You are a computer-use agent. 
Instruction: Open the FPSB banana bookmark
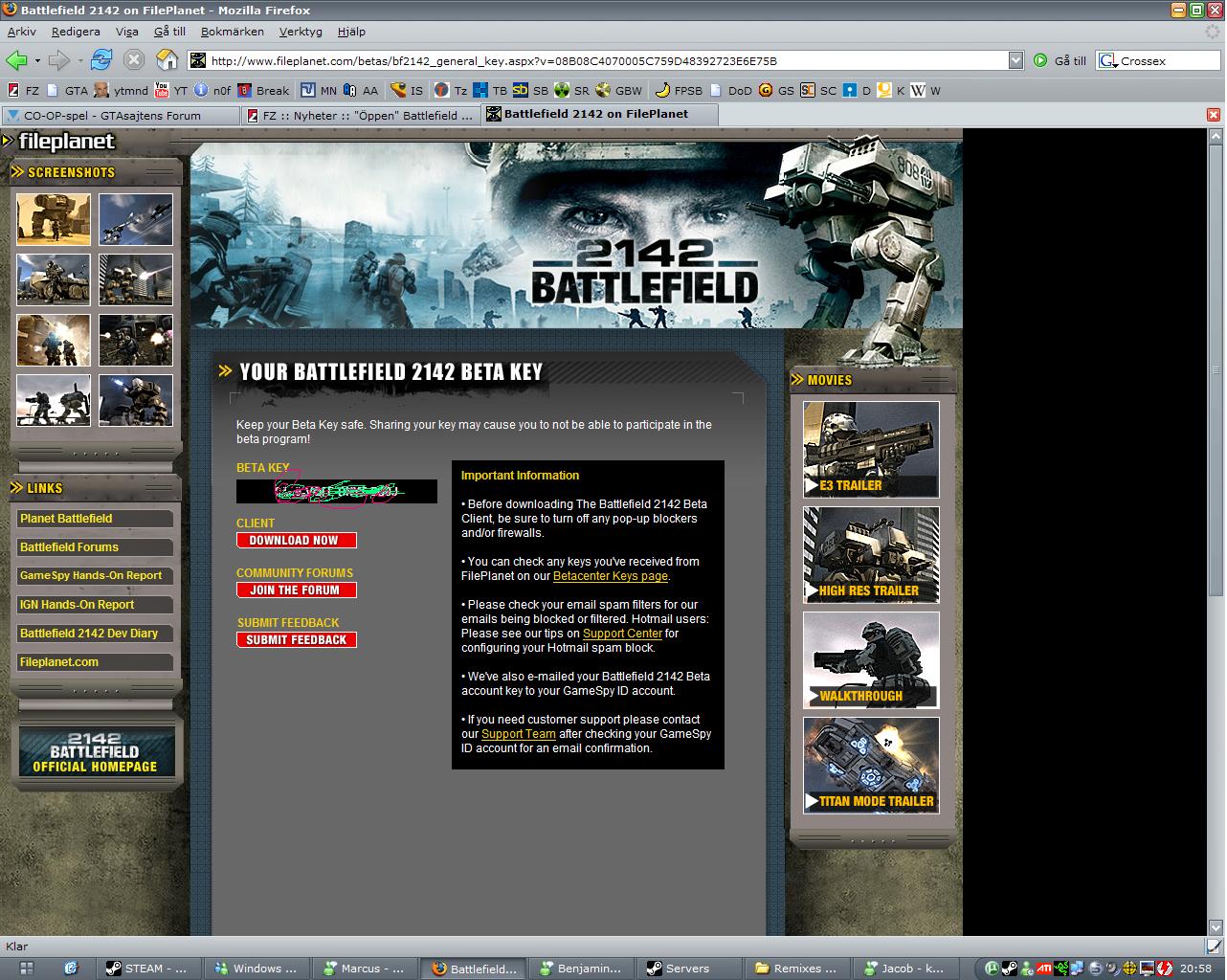pyautogui.click(x=679, y=91)
